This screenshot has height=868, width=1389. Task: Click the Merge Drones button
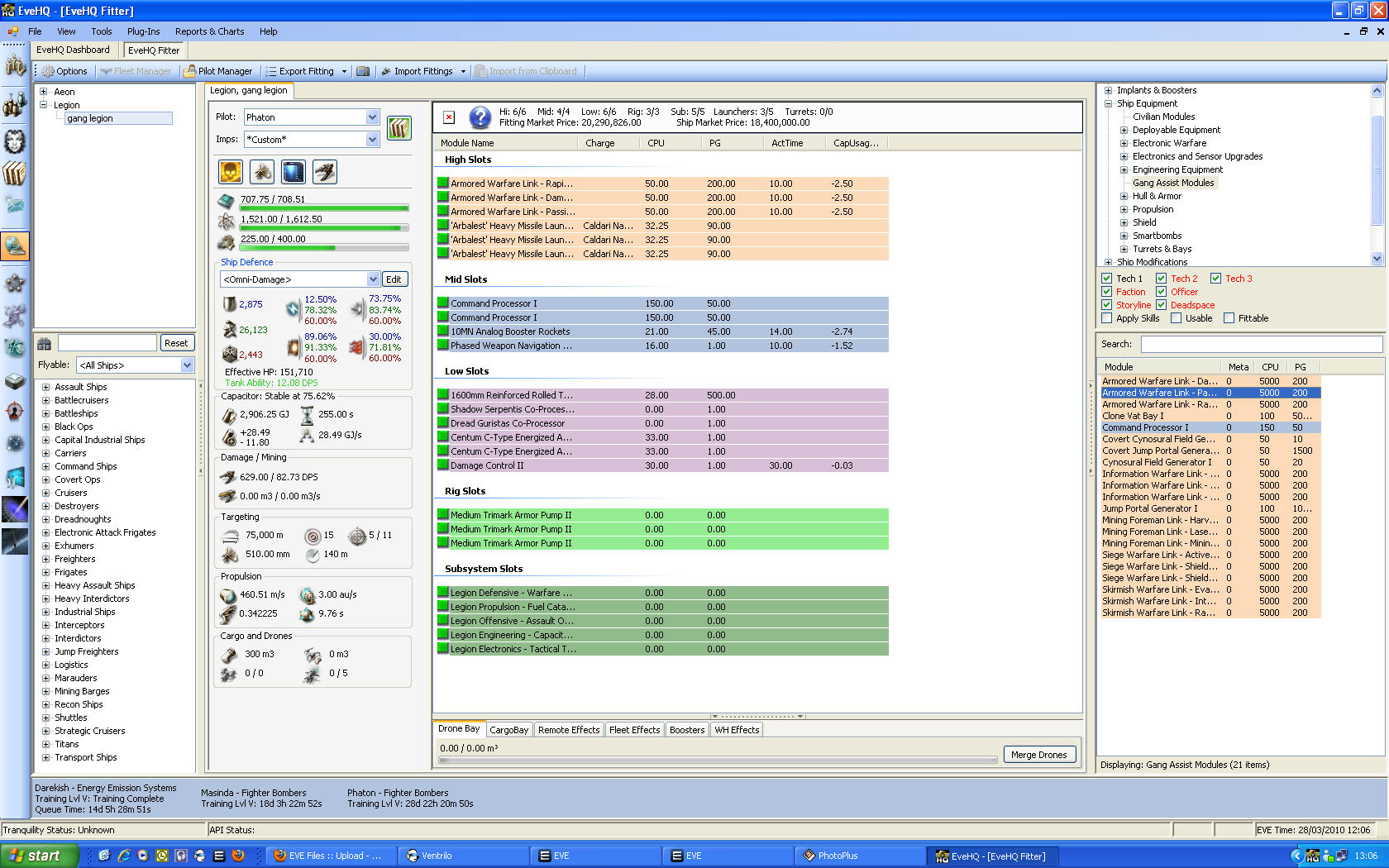(1039, 755)
